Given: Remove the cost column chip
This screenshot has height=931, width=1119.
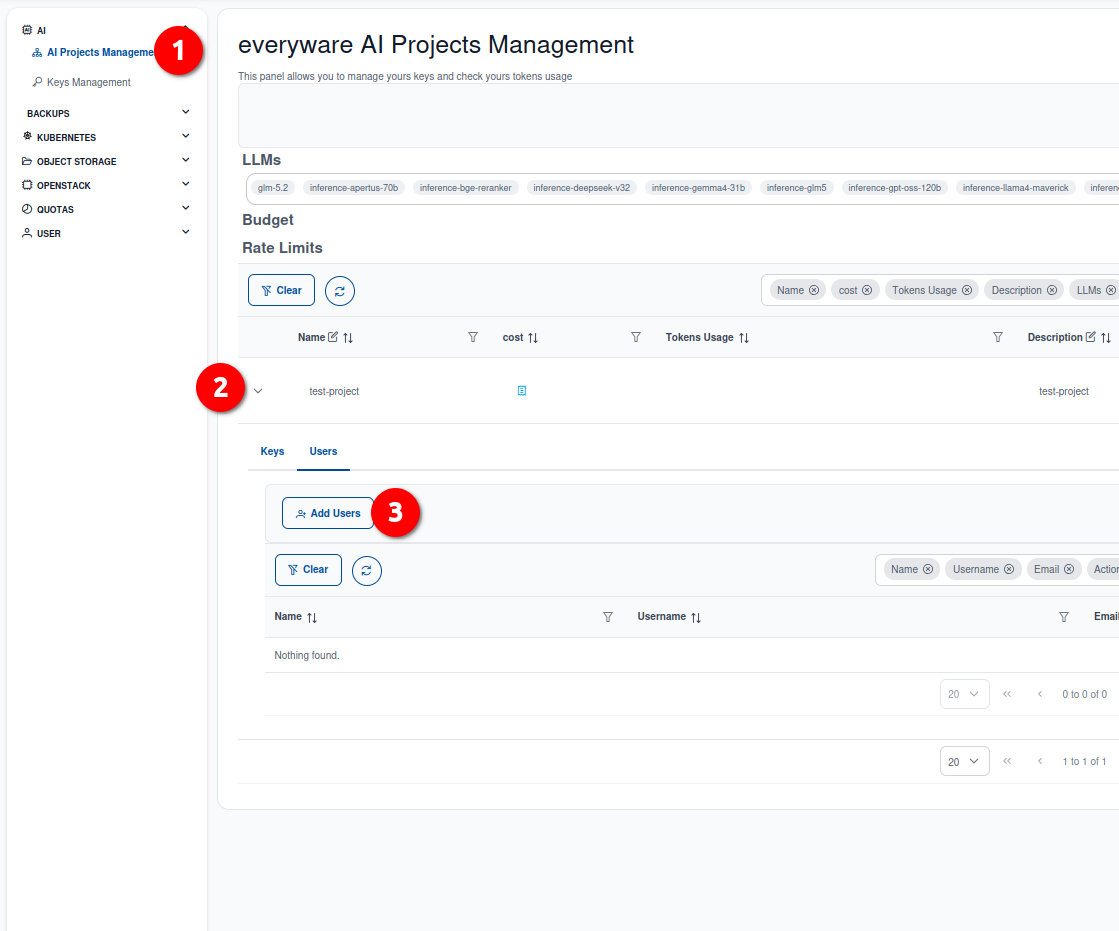Looking at the screenshot, I should click(x=867, y=290).
